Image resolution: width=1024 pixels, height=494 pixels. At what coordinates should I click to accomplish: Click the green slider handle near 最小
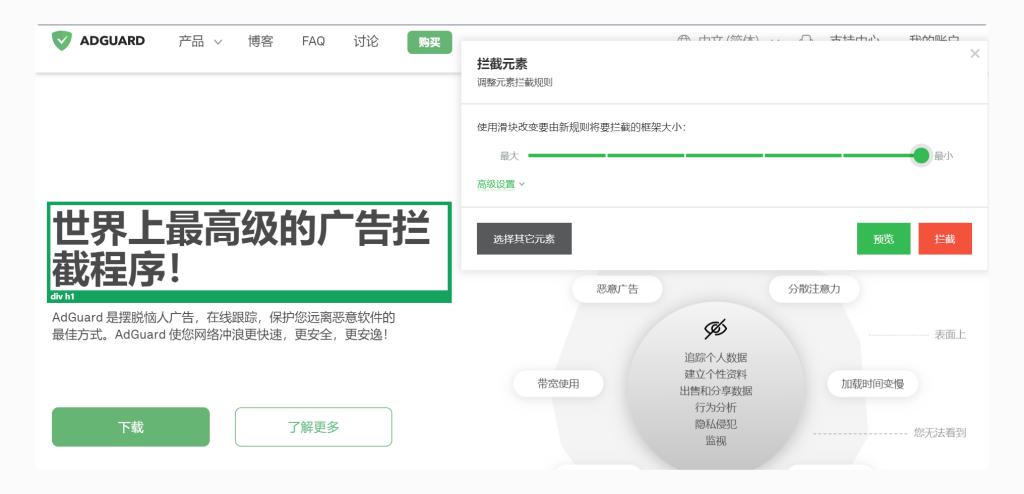click(921, 156)
